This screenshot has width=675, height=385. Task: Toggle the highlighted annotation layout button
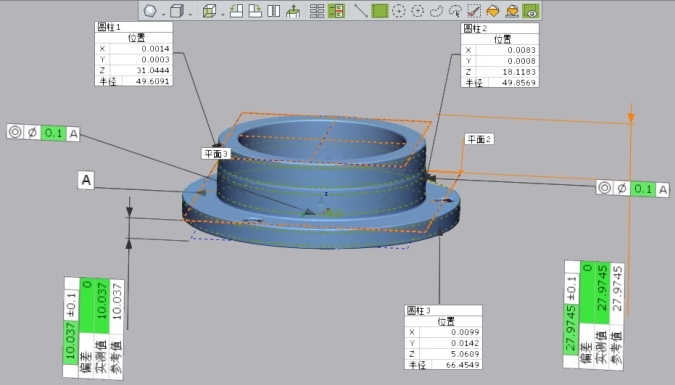pyautogui.click(x=336, y=11)
